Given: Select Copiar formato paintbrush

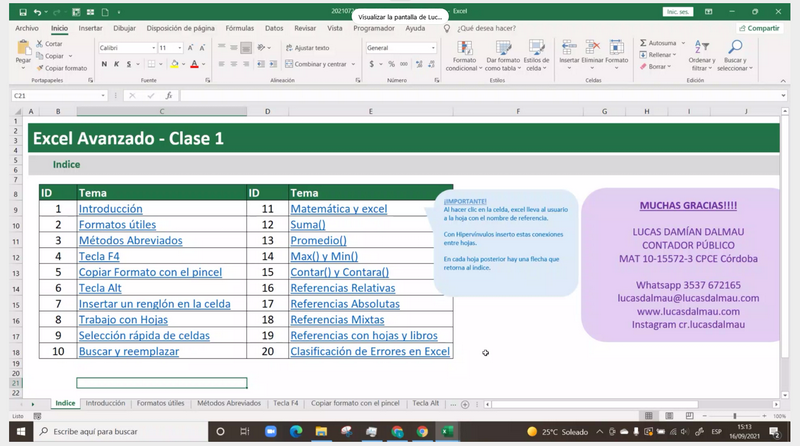Looking at the screenshot, I should tap(61, 68).
